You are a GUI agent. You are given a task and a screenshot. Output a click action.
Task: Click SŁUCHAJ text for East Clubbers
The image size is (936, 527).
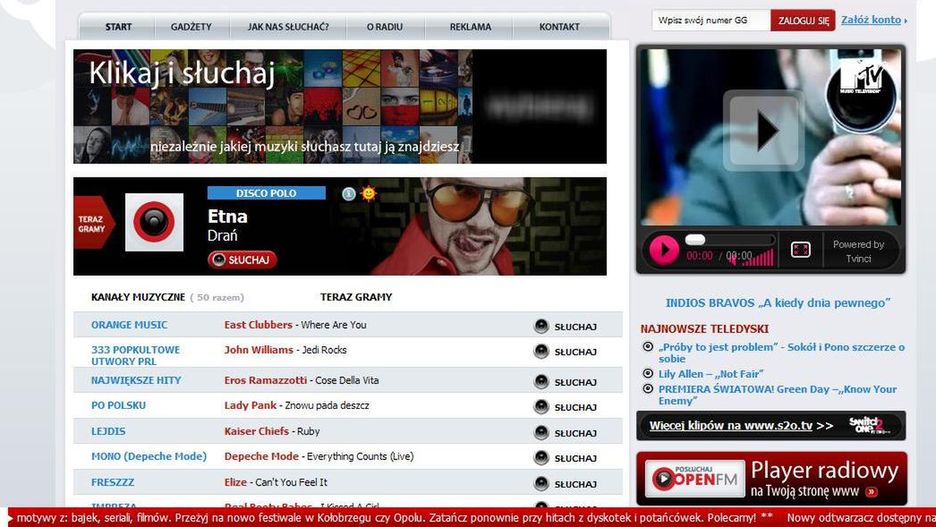[575, 327]
